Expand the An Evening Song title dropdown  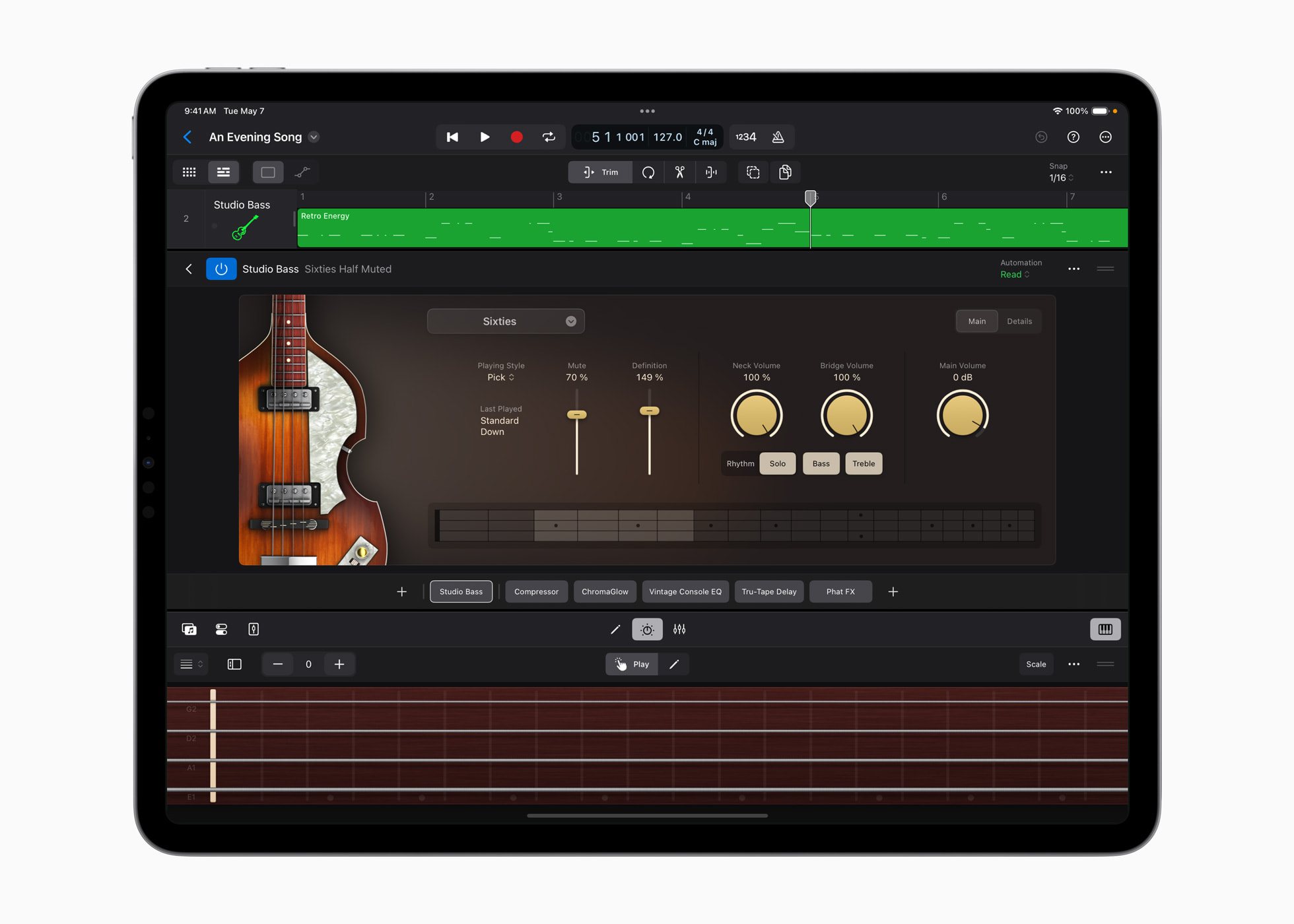tap(315, 137)
